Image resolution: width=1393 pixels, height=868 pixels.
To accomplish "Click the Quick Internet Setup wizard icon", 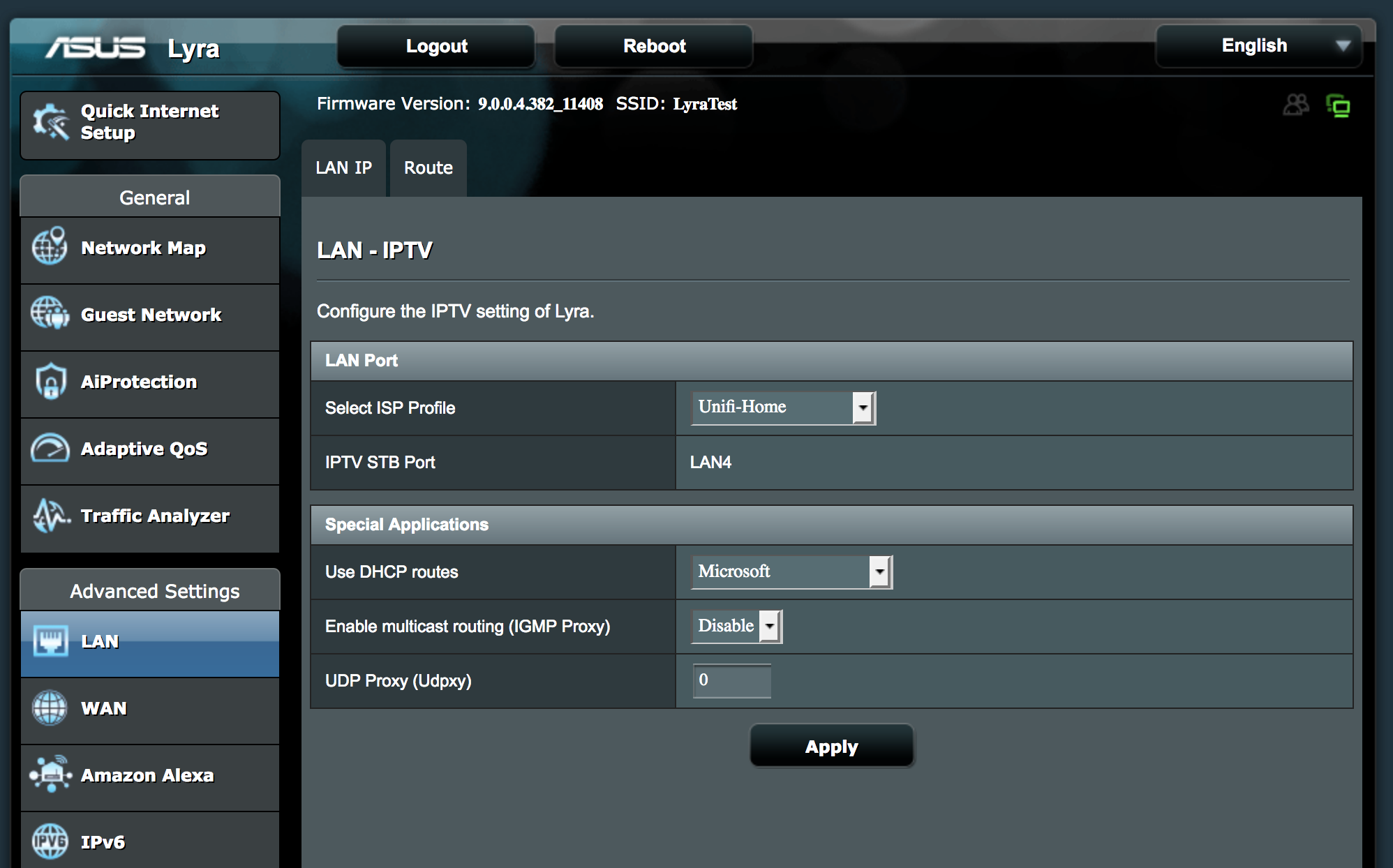I will point(51,122).
